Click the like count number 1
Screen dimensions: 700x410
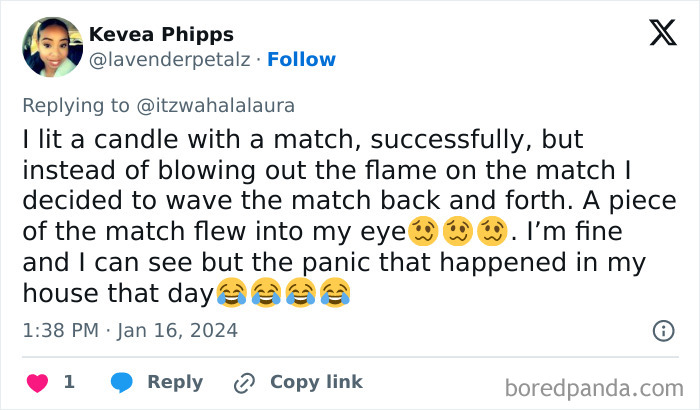pyautogui.click(x=69, y=382)
